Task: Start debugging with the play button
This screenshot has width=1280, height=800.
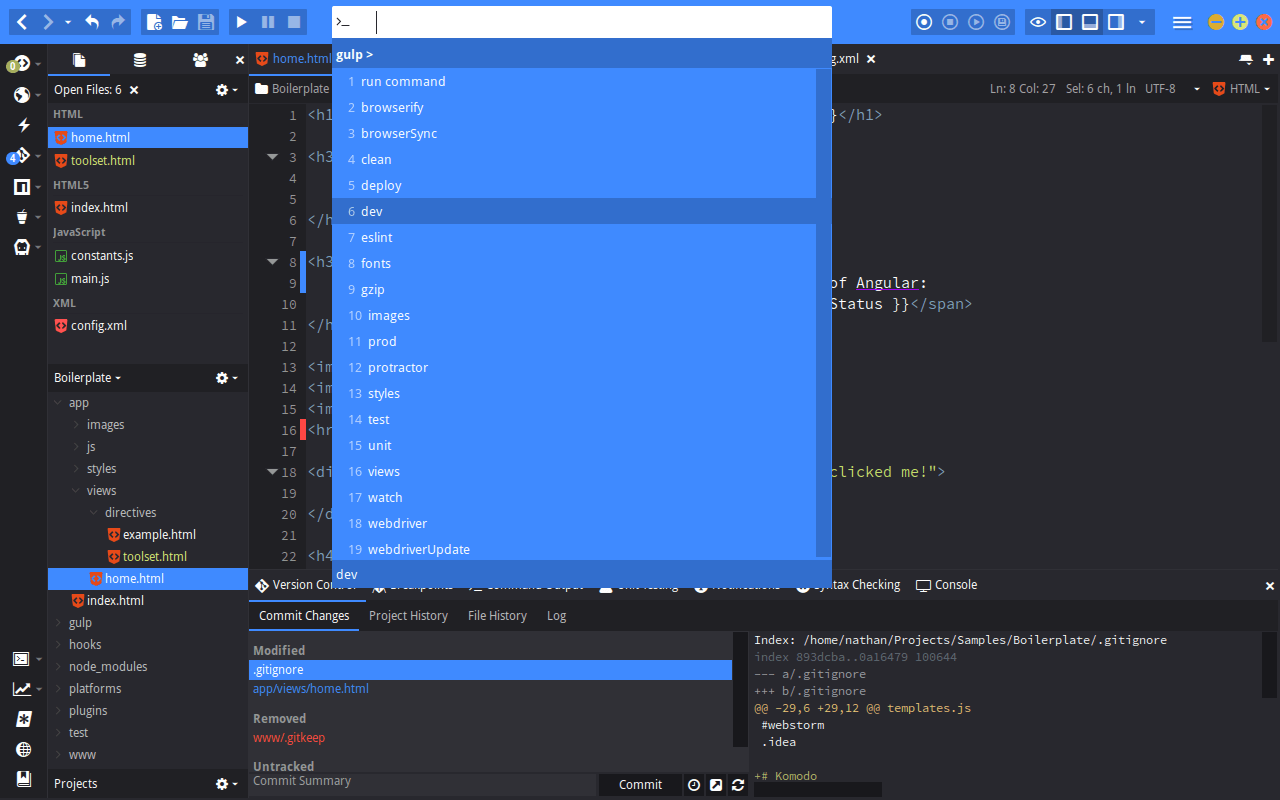Action: [x=241, y=21]
